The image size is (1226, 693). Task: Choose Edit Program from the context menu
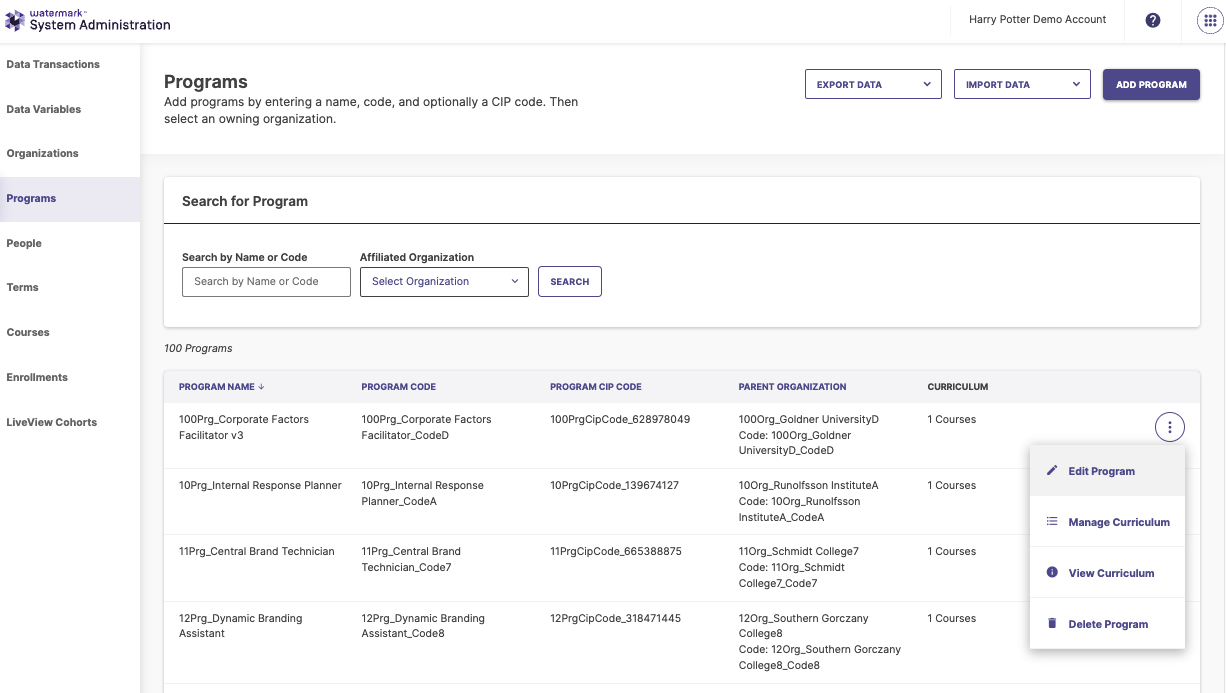click(1107, 471)
